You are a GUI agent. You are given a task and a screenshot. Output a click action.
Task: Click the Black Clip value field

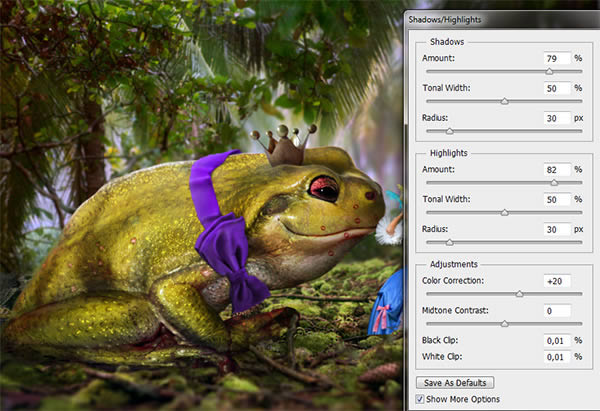(557, 340)
